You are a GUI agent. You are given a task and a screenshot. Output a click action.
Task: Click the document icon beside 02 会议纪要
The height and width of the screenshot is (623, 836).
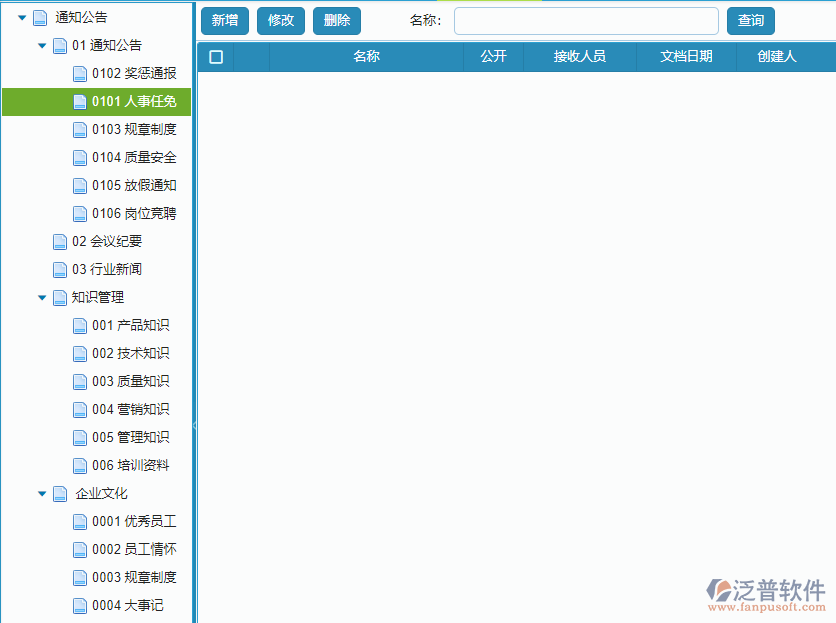click(59, 241)
